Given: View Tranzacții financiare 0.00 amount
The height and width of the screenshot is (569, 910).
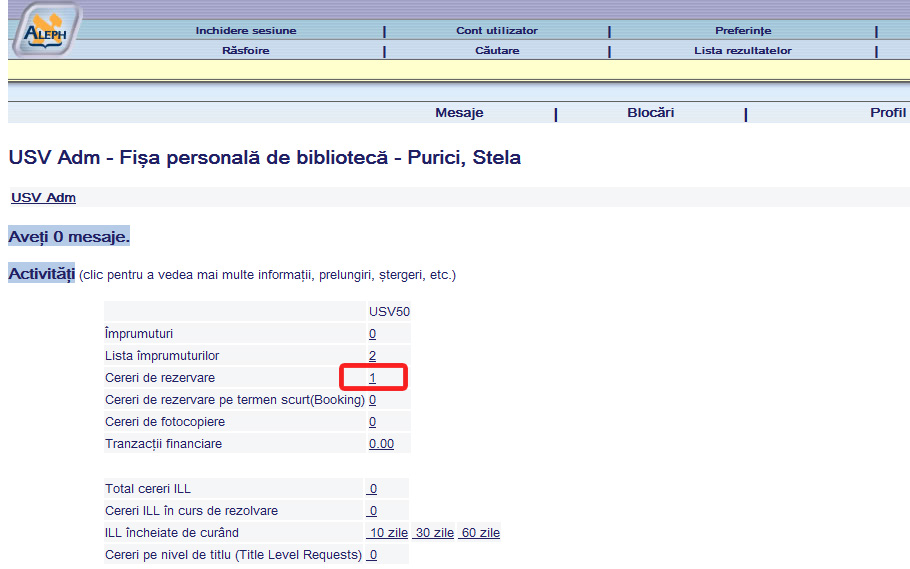Looking at the screenshot, I should 381,444.
